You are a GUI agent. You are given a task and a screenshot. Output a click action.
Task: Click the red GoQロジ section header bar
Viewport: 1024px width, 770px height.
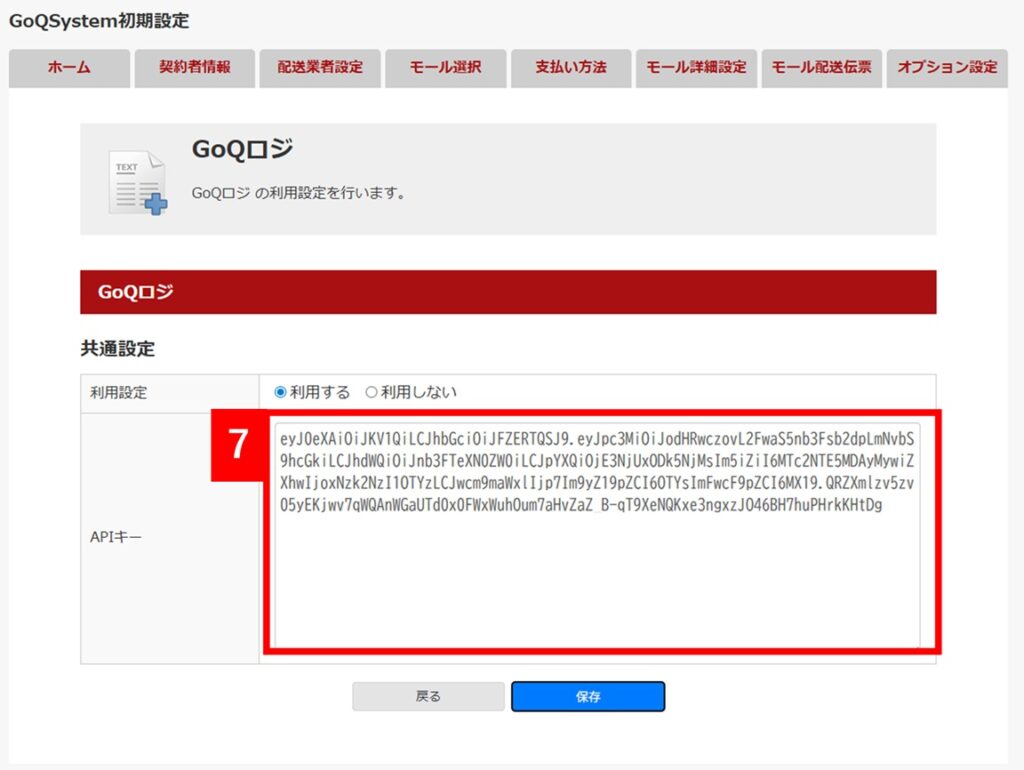(508, 292)
